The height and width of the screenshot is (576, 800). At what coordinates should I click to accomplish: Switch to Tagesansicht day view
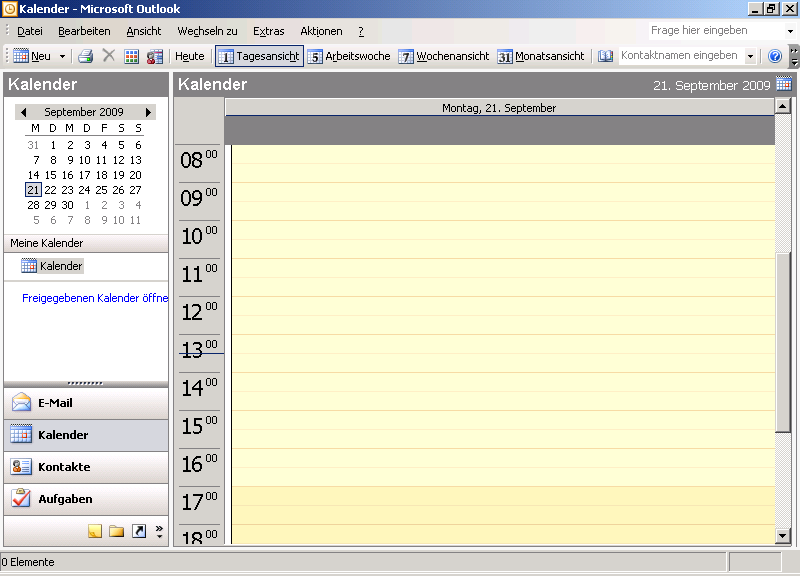pyautogui.click(x=259, y=57)
